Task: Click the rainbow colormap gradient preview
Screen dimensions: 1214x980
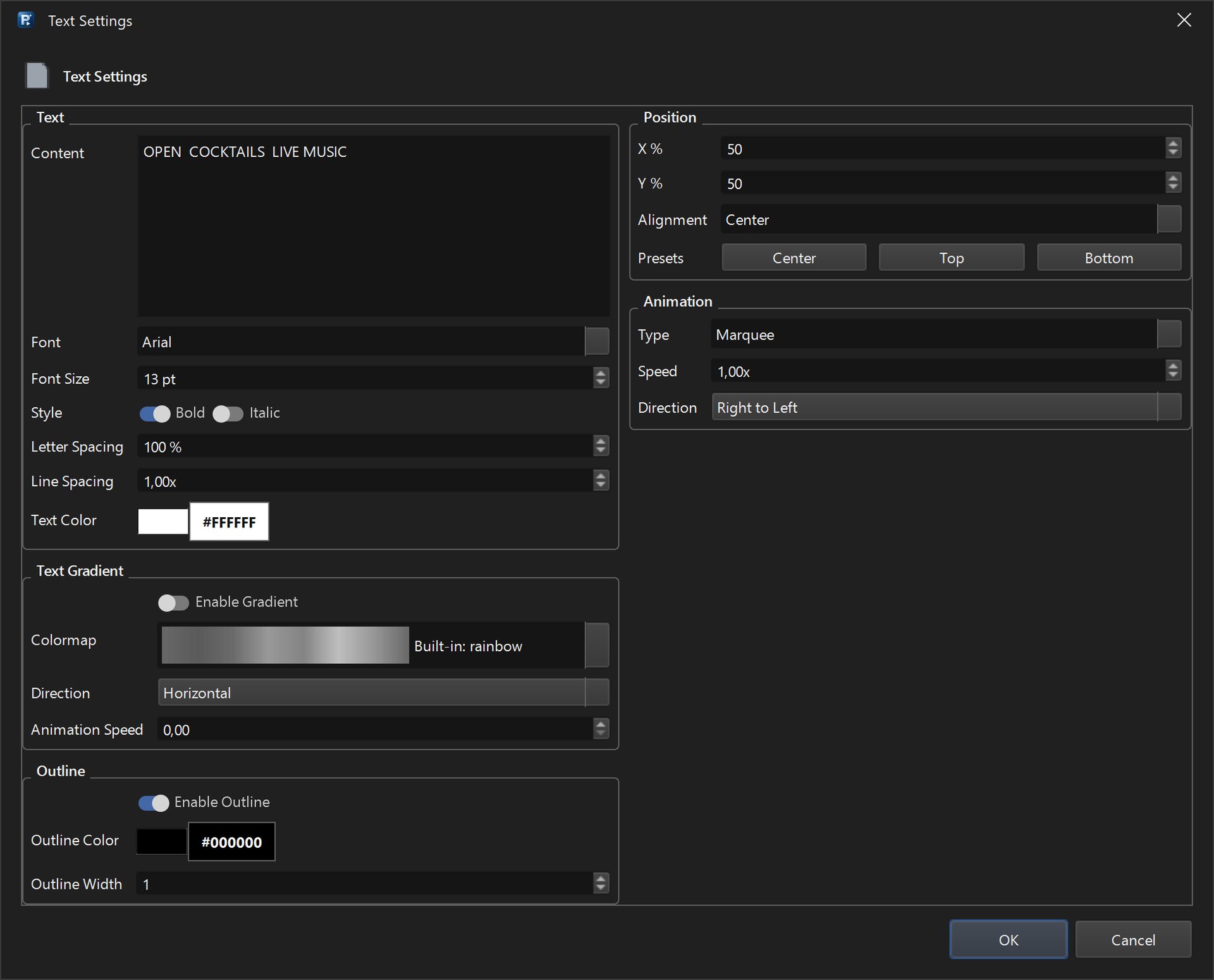Action: coord(285,646)
